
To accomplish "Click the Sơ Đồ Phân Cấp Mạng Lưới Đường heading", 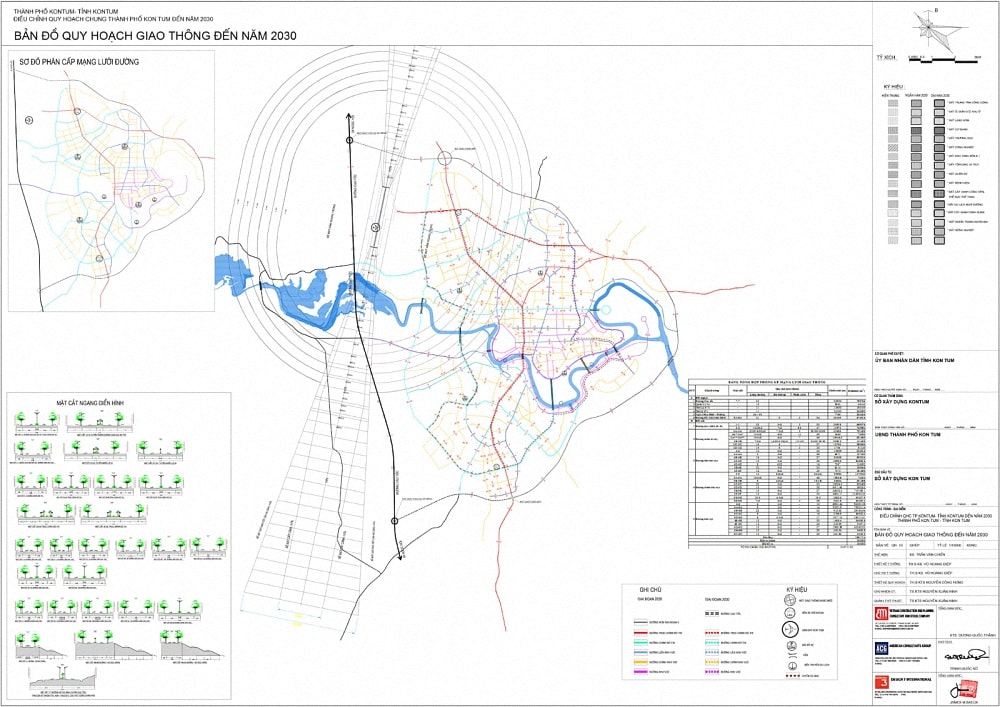I will pyautogui.click(x=79, y=62).
